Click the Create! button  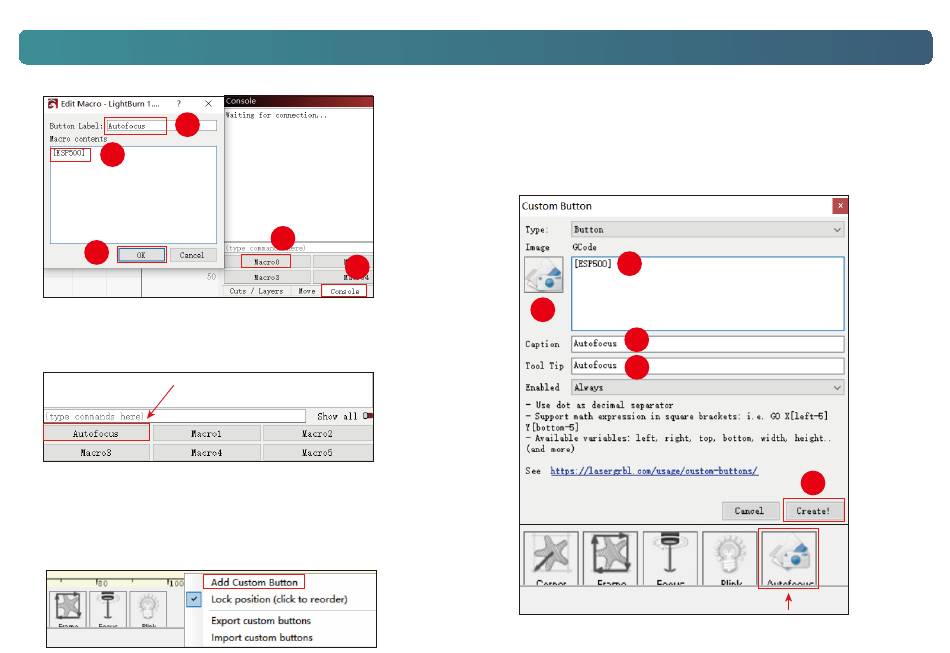tap(813, 511)
